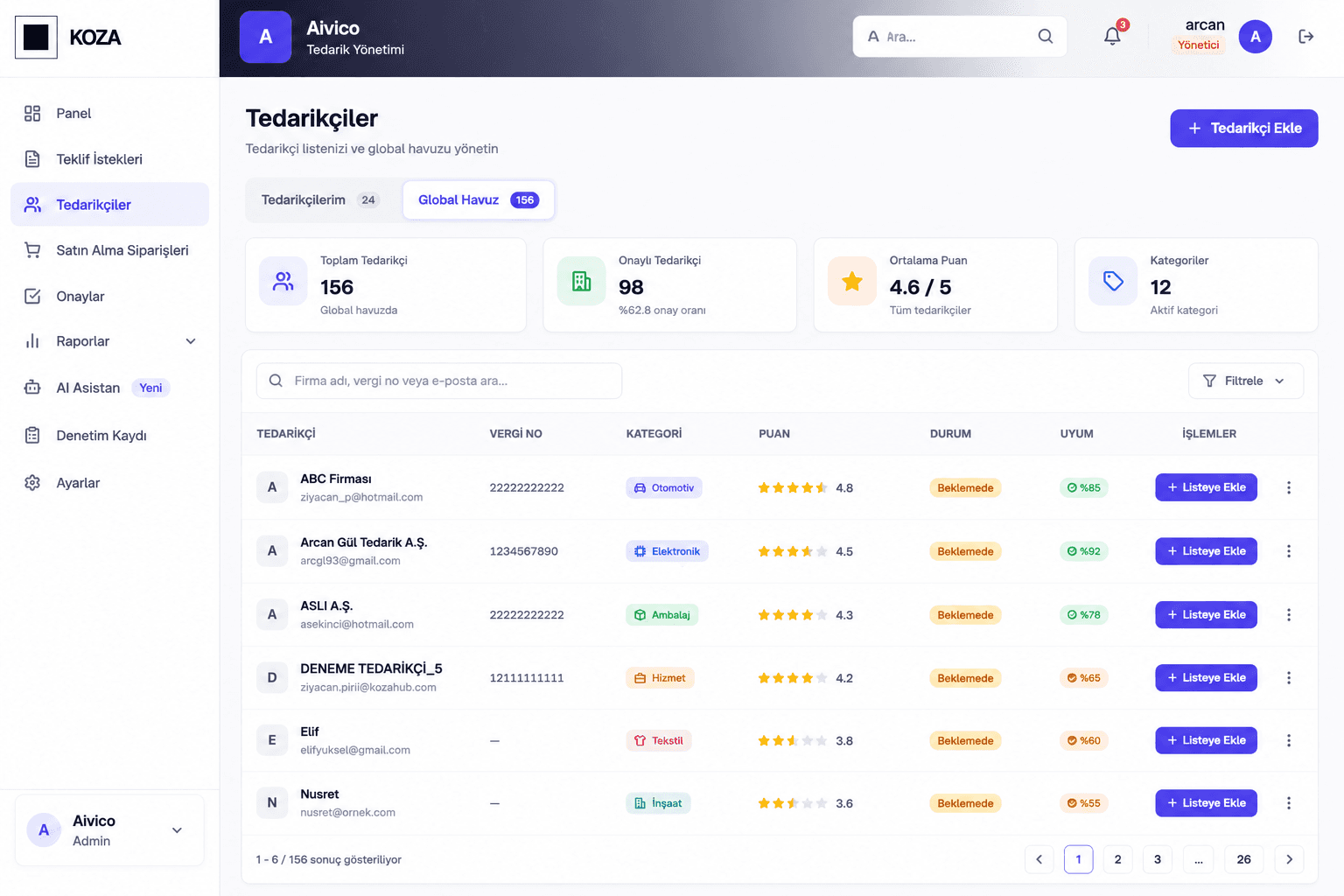Click the Hizmet category badge

pyautogui.click(x=660, y=678)
